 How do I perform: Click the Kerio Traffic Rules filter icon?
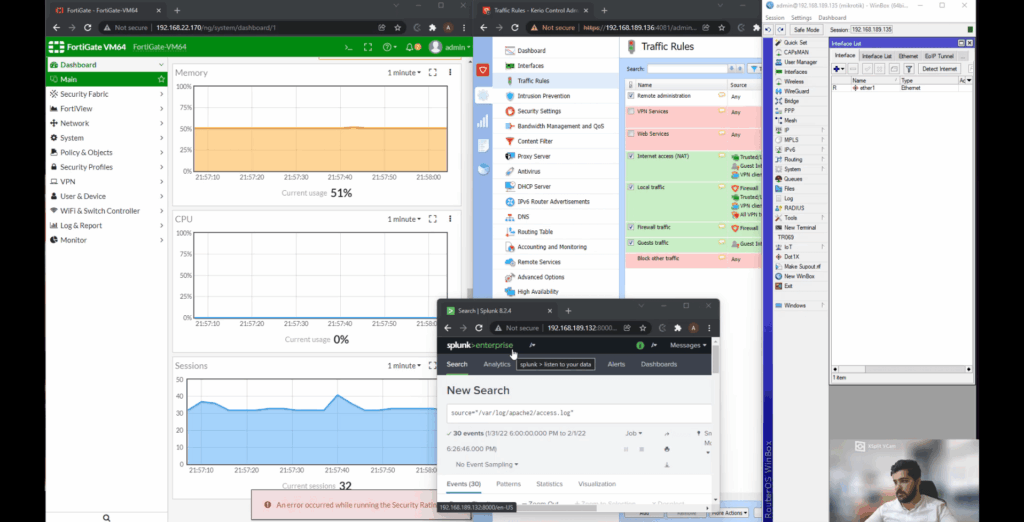[x=754, y=69]
